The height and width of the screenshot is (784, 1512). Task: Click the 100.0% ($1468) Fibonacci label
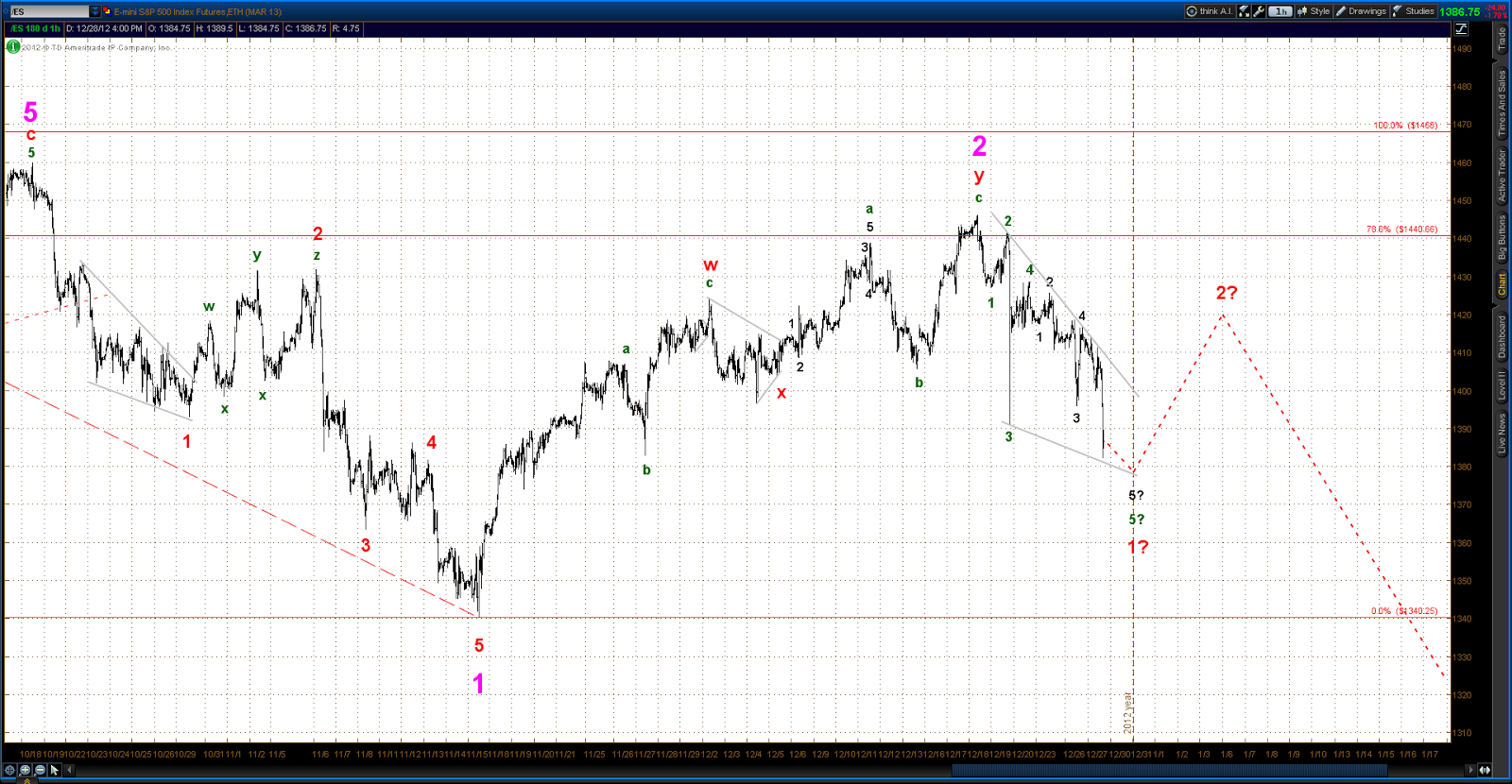(x=1405, y=126)
